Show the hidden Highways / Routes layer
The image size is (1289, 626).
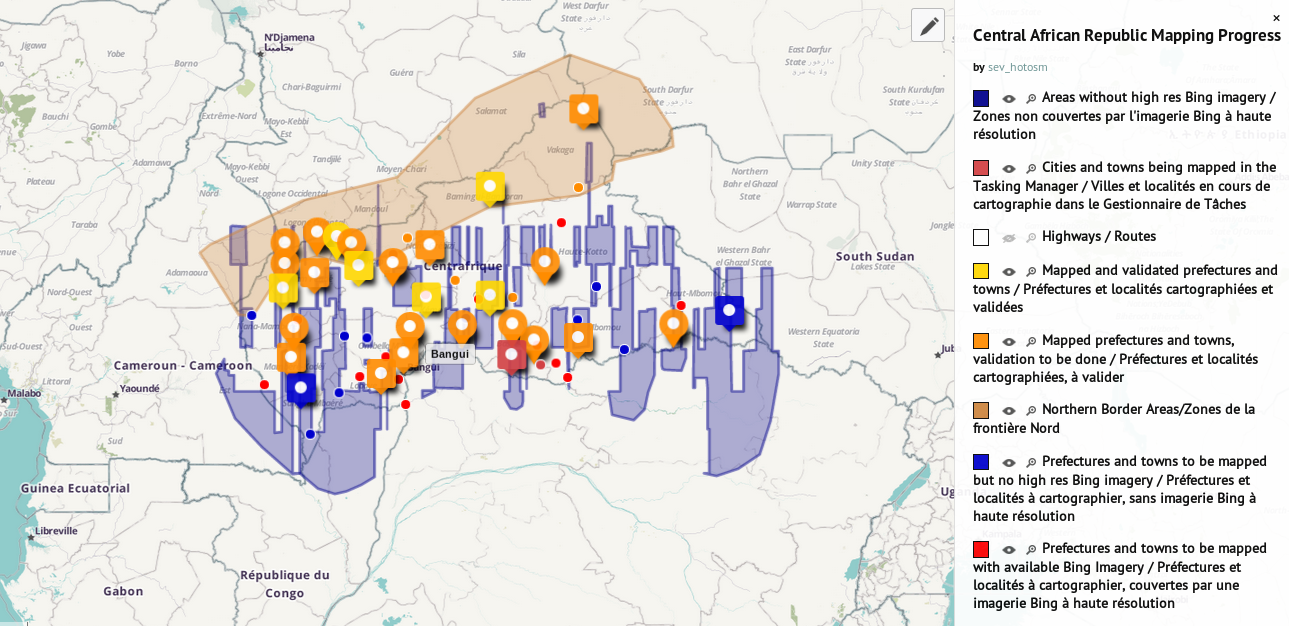pos(1009,238)
